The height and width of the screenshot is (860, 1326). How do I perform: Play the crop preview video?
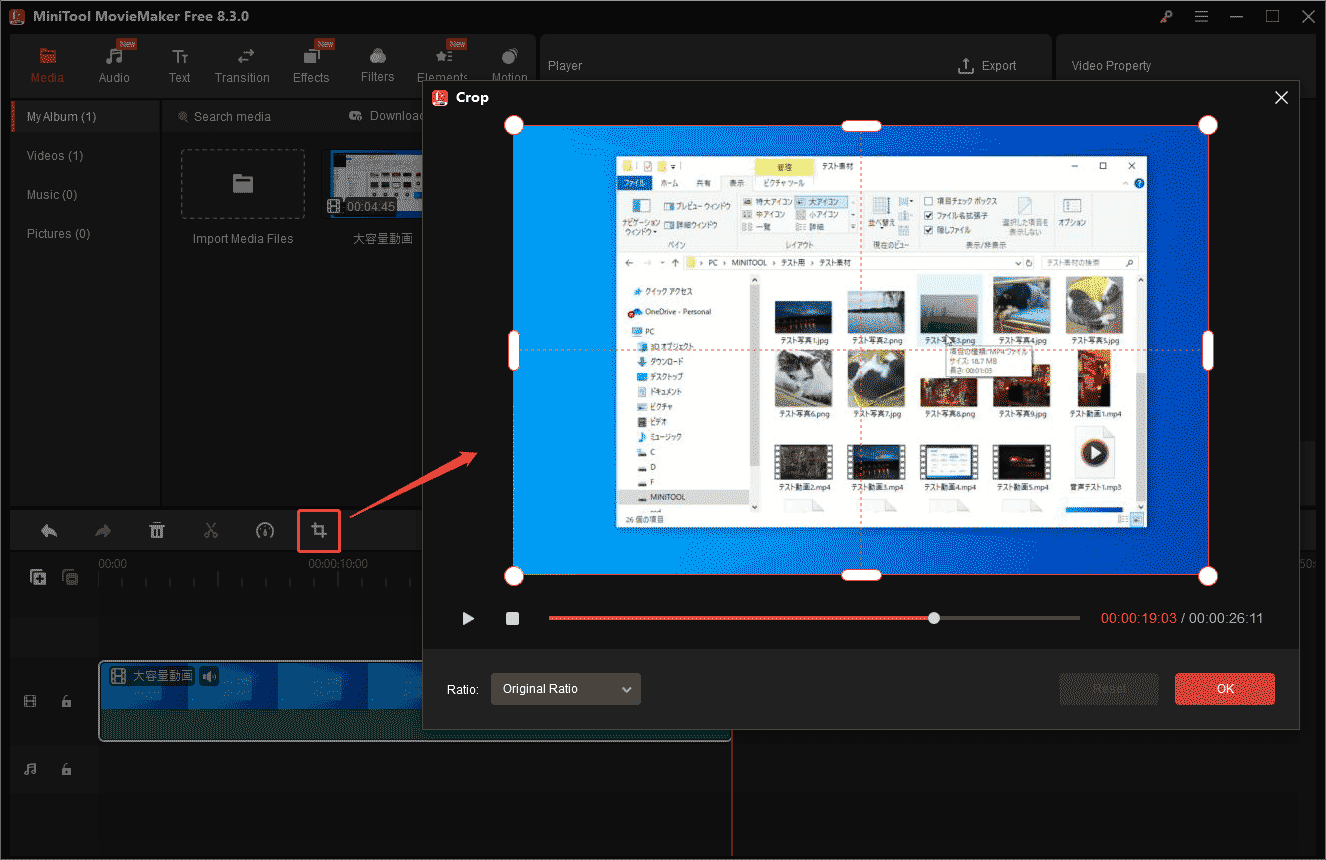click(x=468, y=619)
